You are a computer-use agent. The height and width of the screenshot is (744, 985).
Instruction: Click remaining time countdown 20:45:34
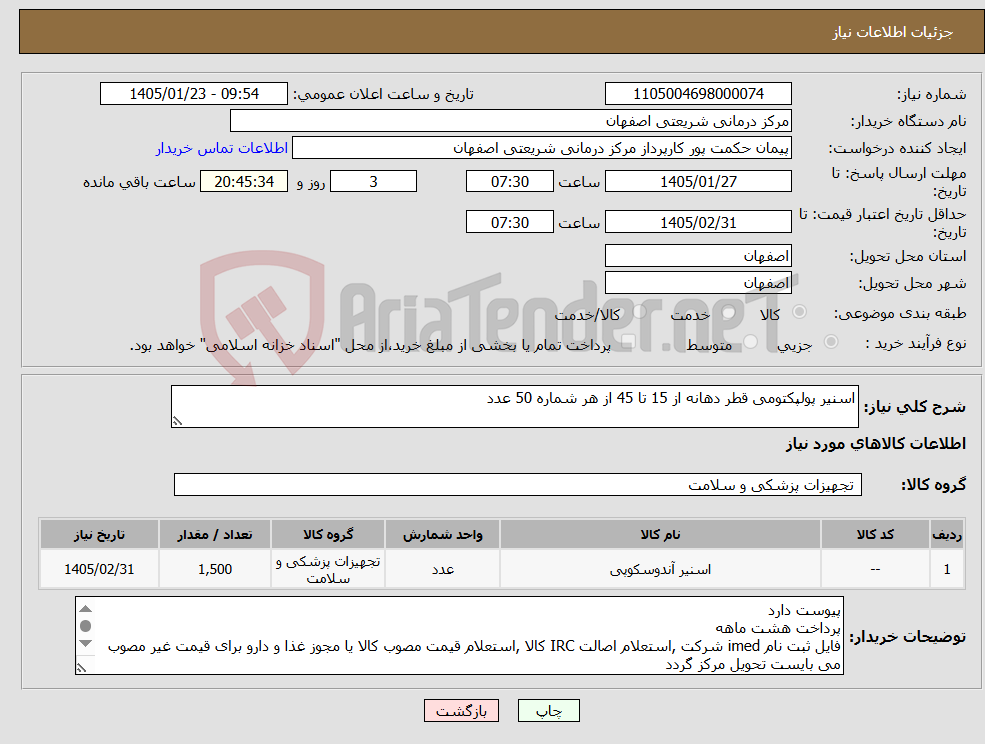[x=244, y=182]
